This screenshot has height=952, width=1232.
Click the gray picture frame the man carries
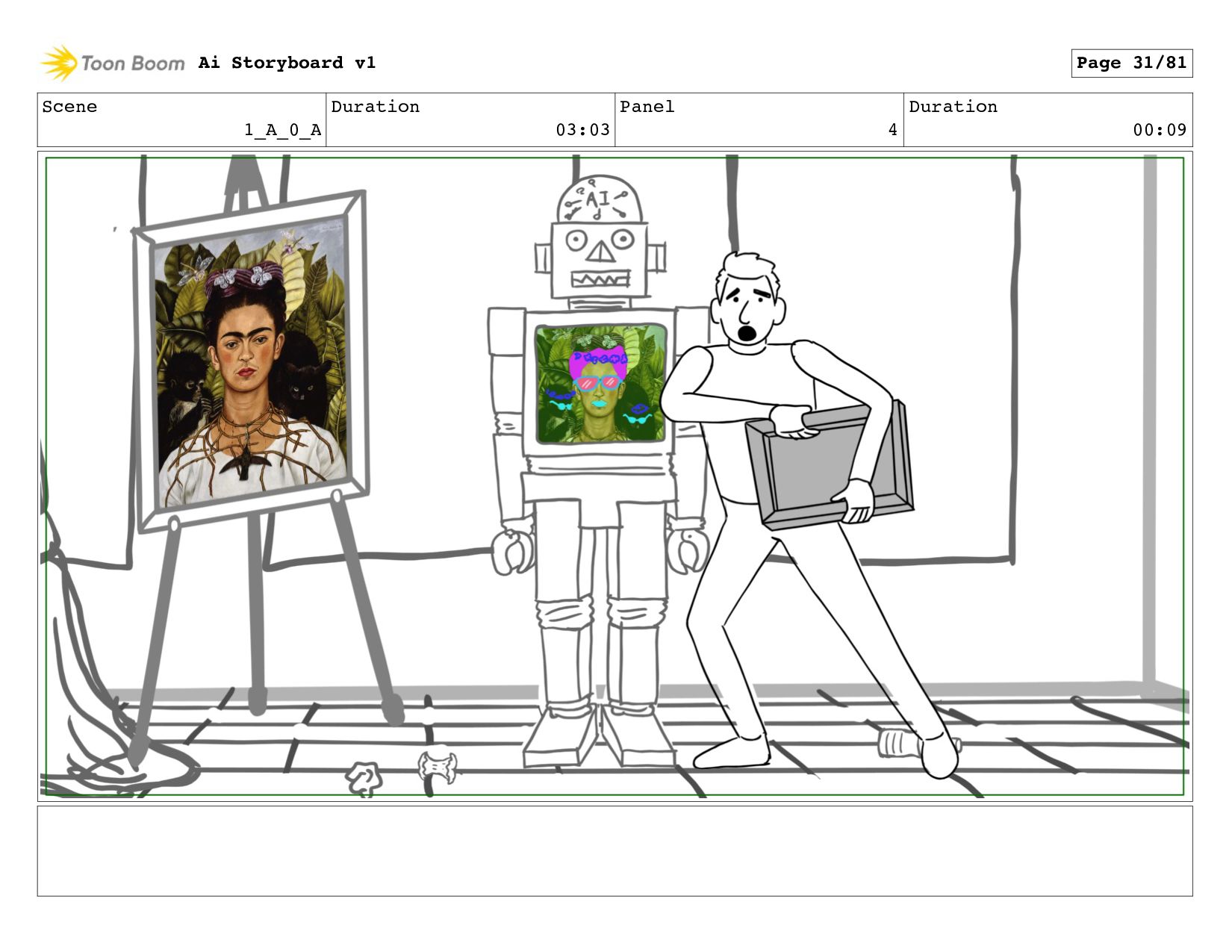click(x=829, y=466)
